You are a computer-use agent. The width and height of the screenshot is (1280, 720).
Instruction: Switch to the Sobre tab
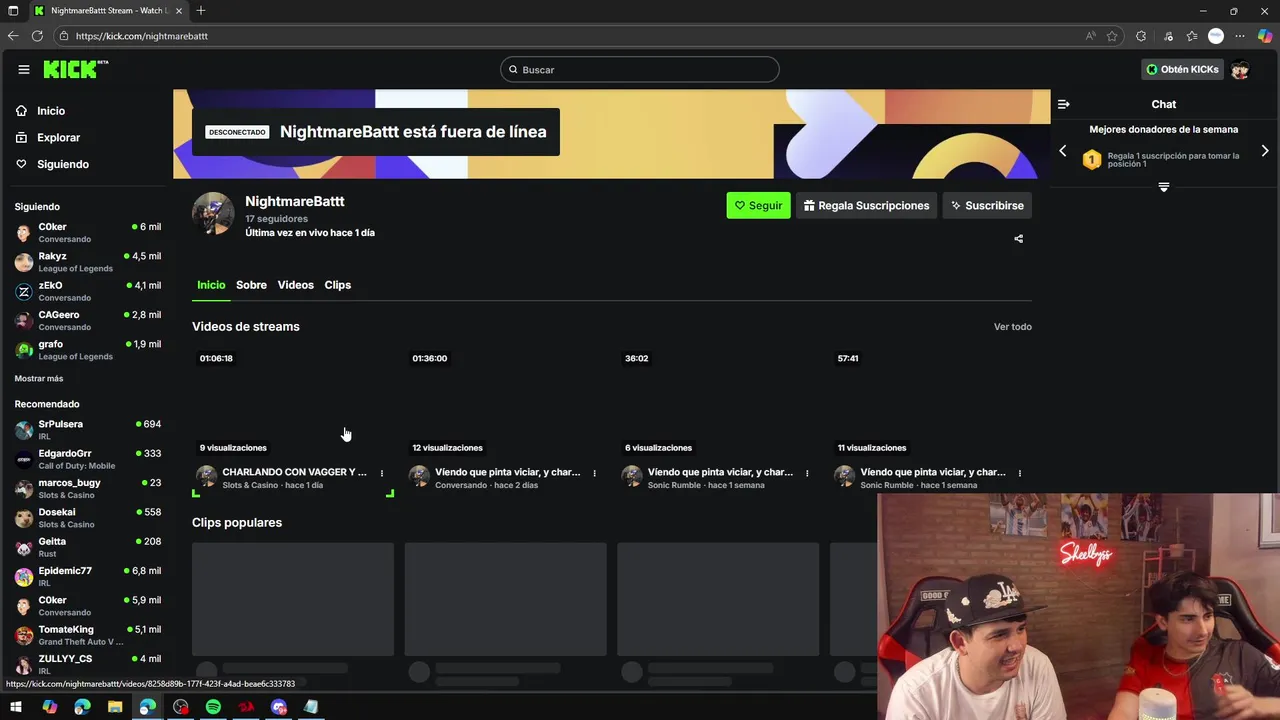(x=251, y=285)
